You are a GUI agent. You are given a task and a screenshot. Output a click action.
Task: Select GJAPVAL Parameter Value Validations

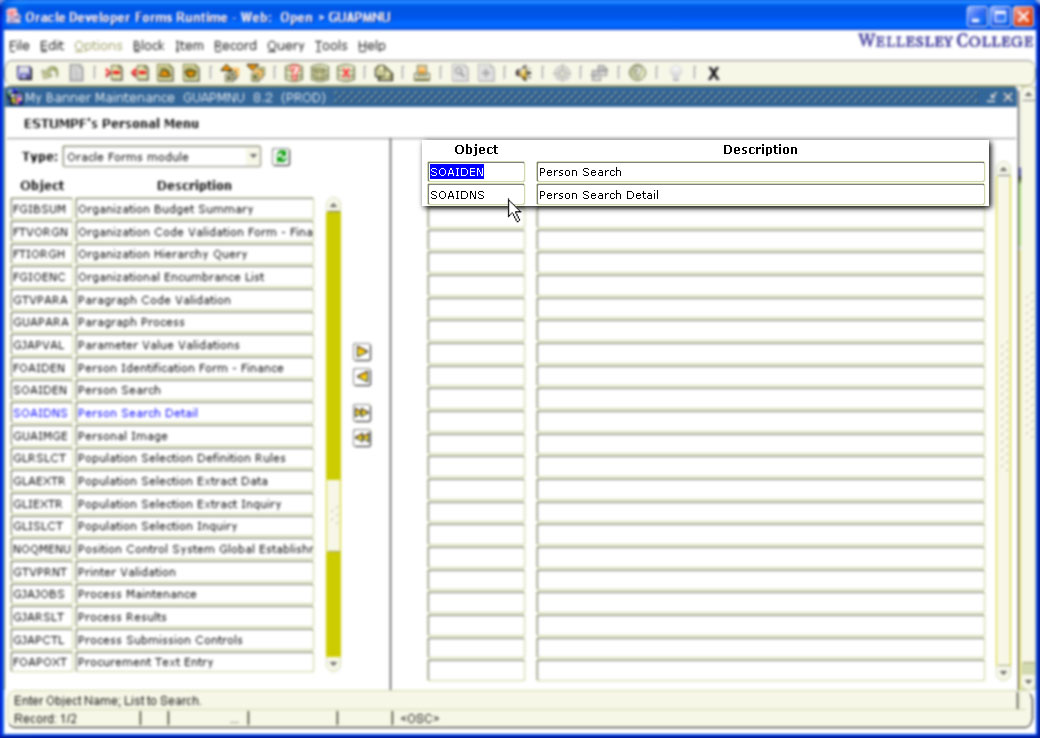tap(162, 345)
